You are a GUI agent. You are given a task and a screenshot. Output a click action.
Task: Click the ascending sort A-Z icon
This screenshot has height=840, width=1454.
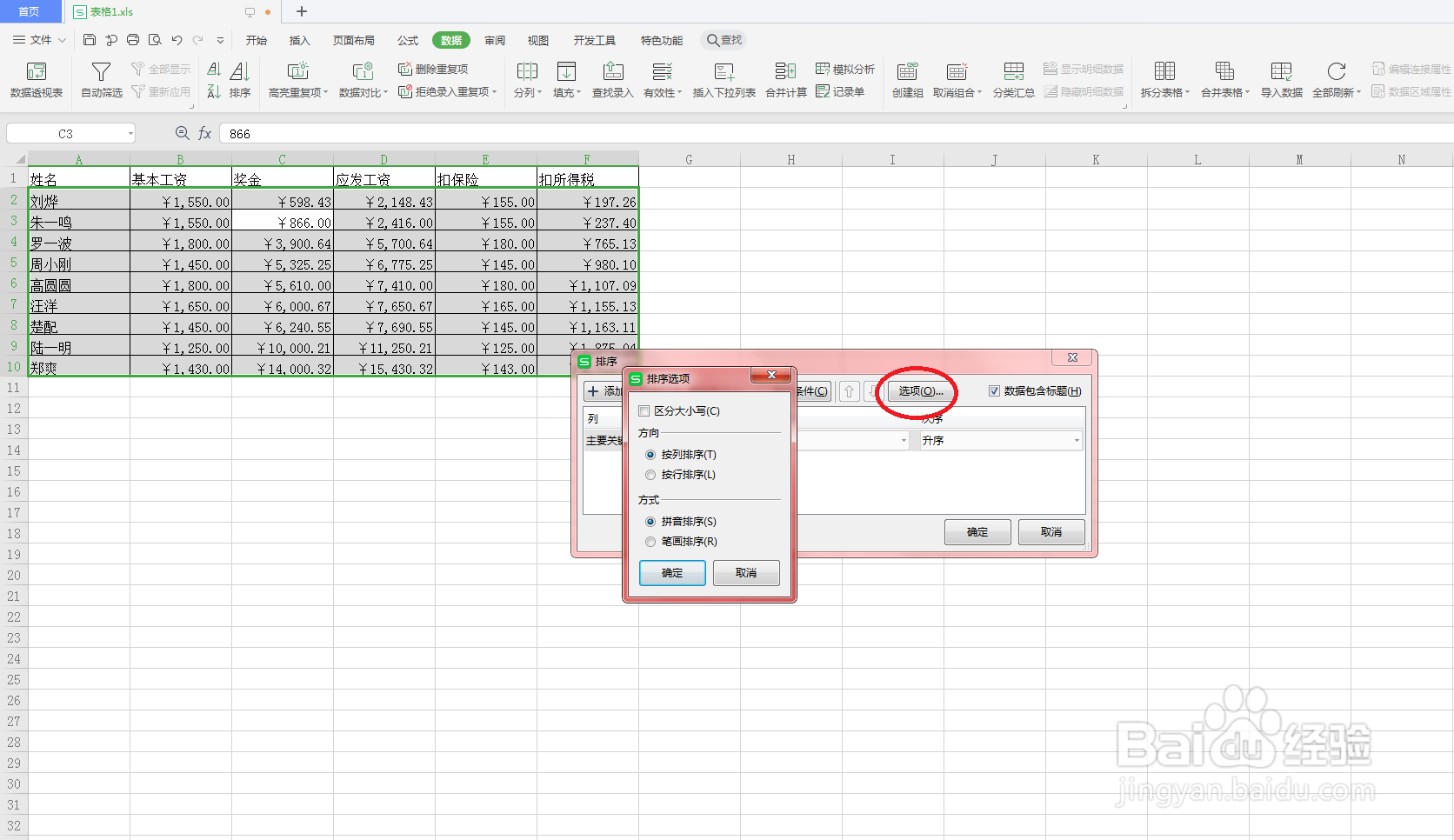point(214,70)
